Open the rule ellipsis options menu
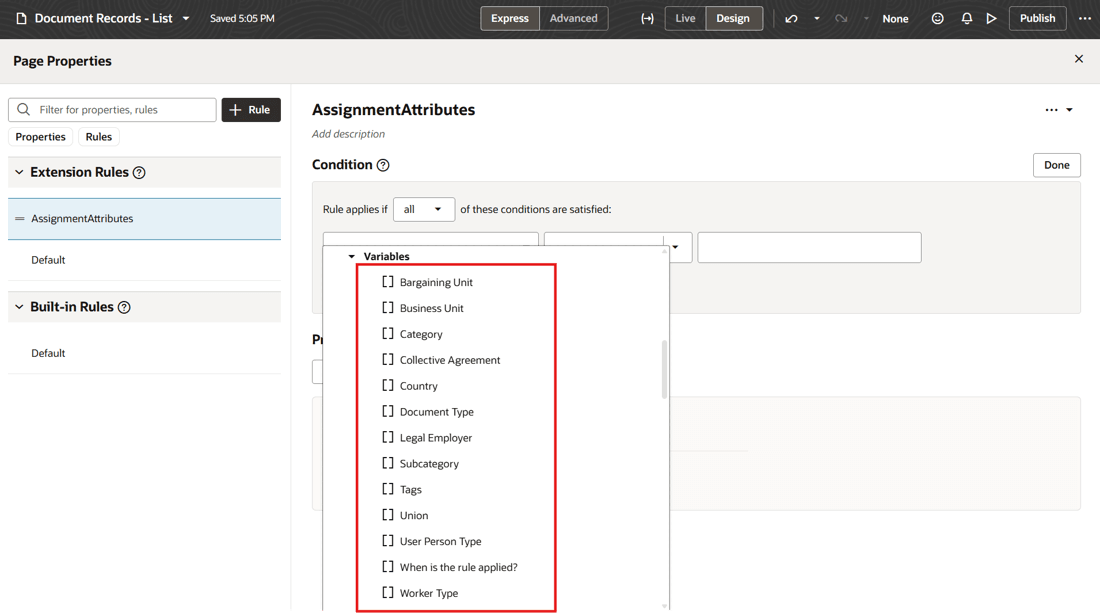 pos(1051,109)
